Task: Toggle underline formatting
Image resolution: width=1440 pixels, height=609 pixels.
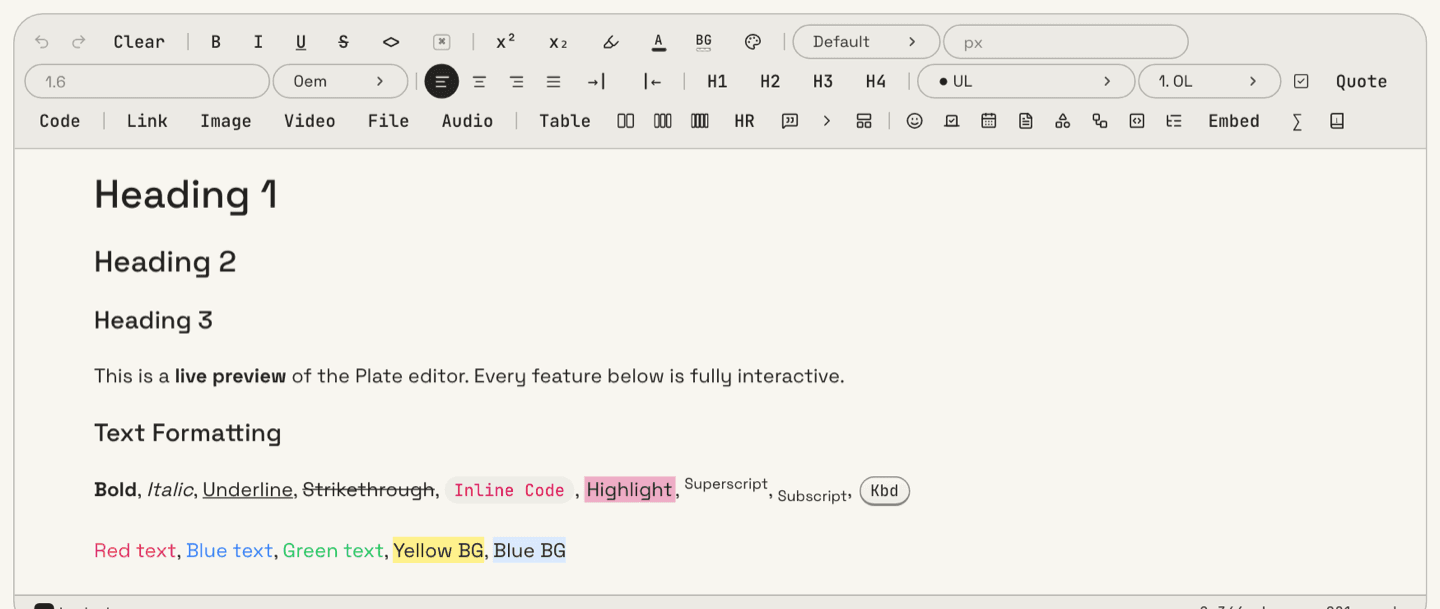Action: [301, 42]
